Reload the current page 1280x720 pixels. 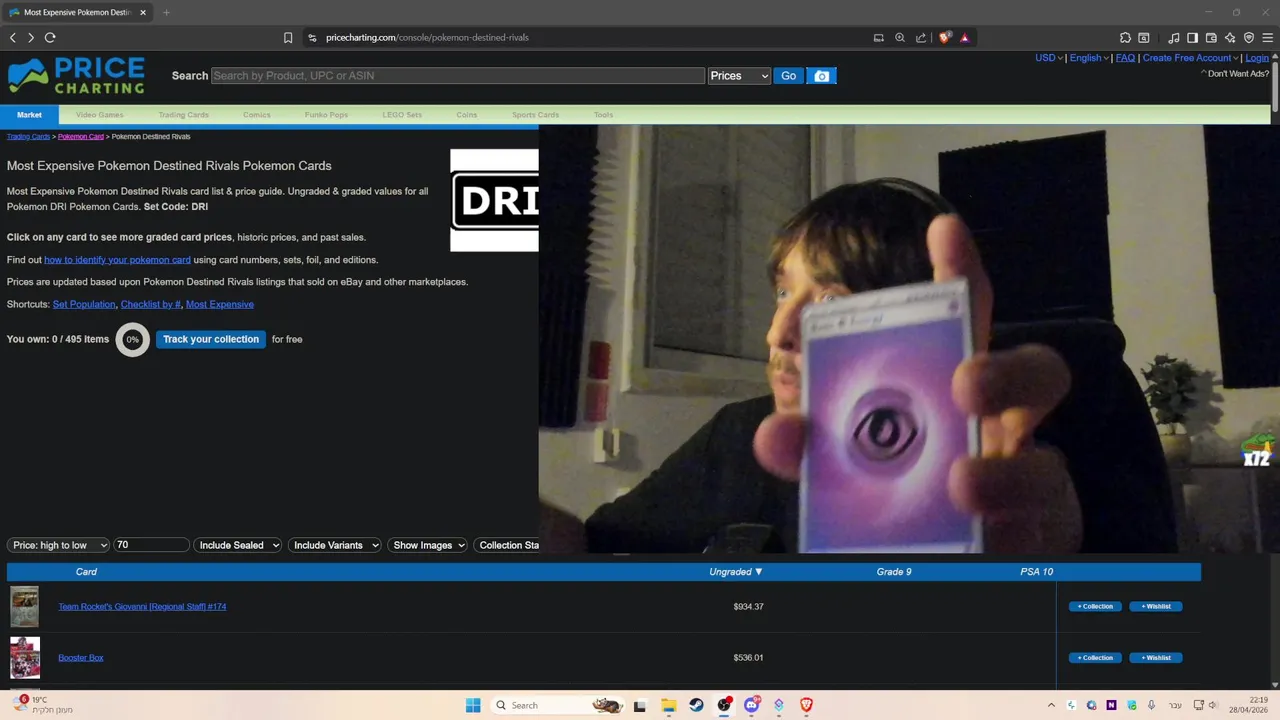50,37
